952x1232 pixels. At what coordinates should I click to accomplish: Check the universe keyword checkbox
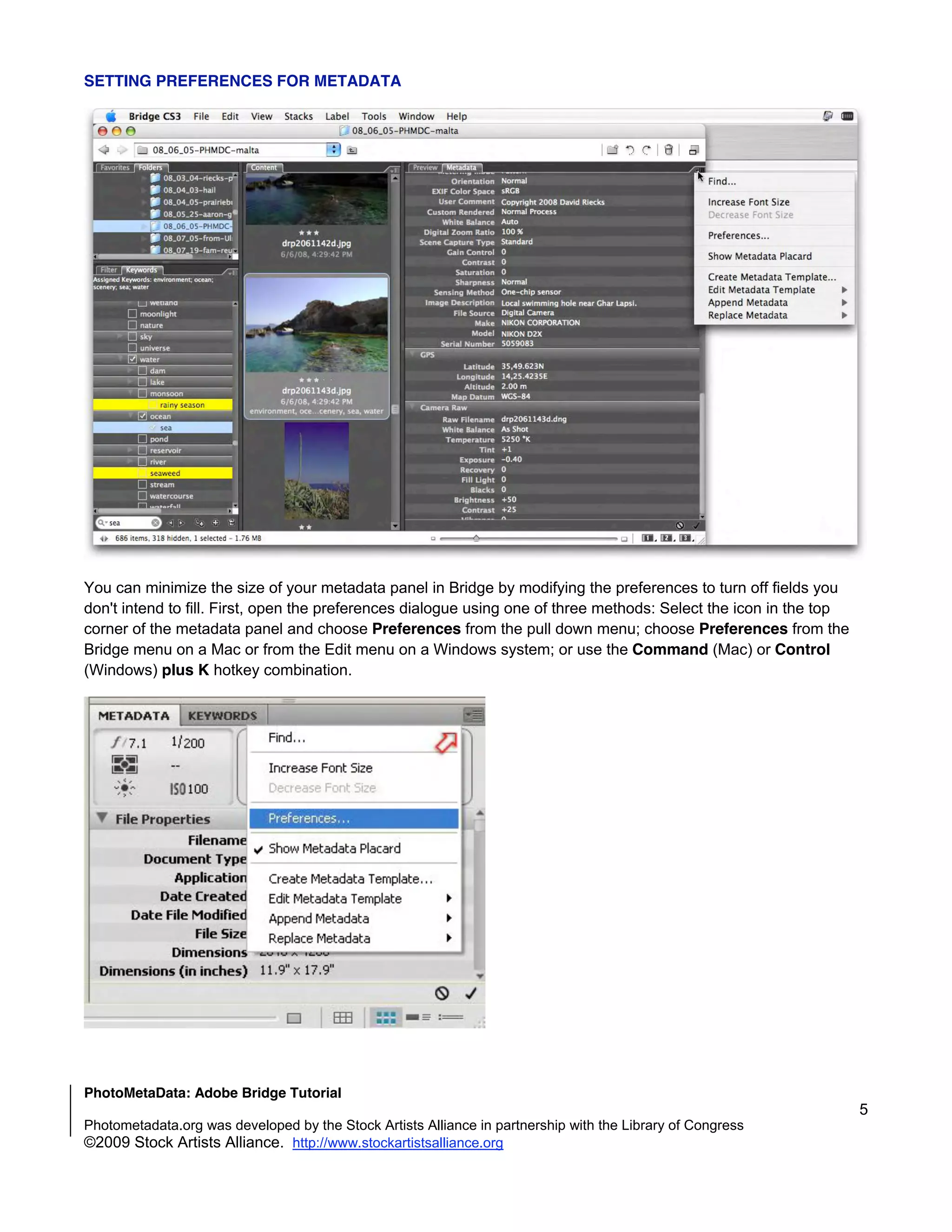(132, 348)
